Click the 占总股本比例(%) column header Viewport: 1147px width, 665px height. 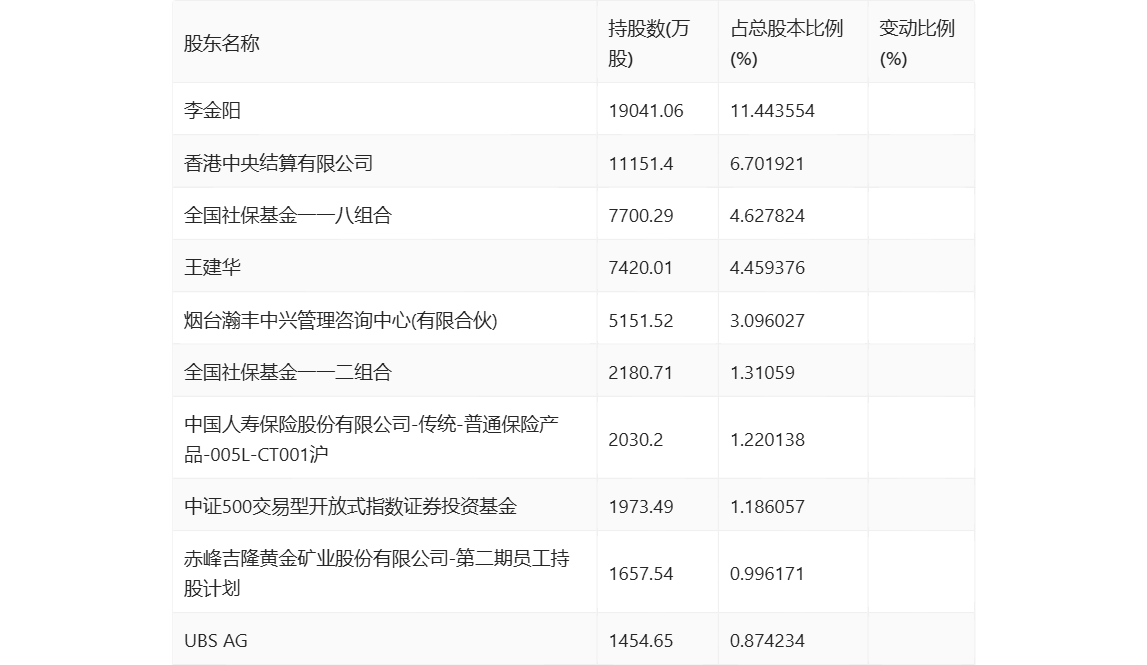[x=786, y=44]
